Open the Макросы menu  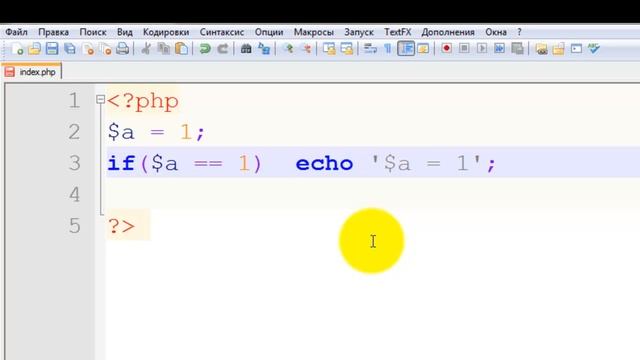click(313, 32)
